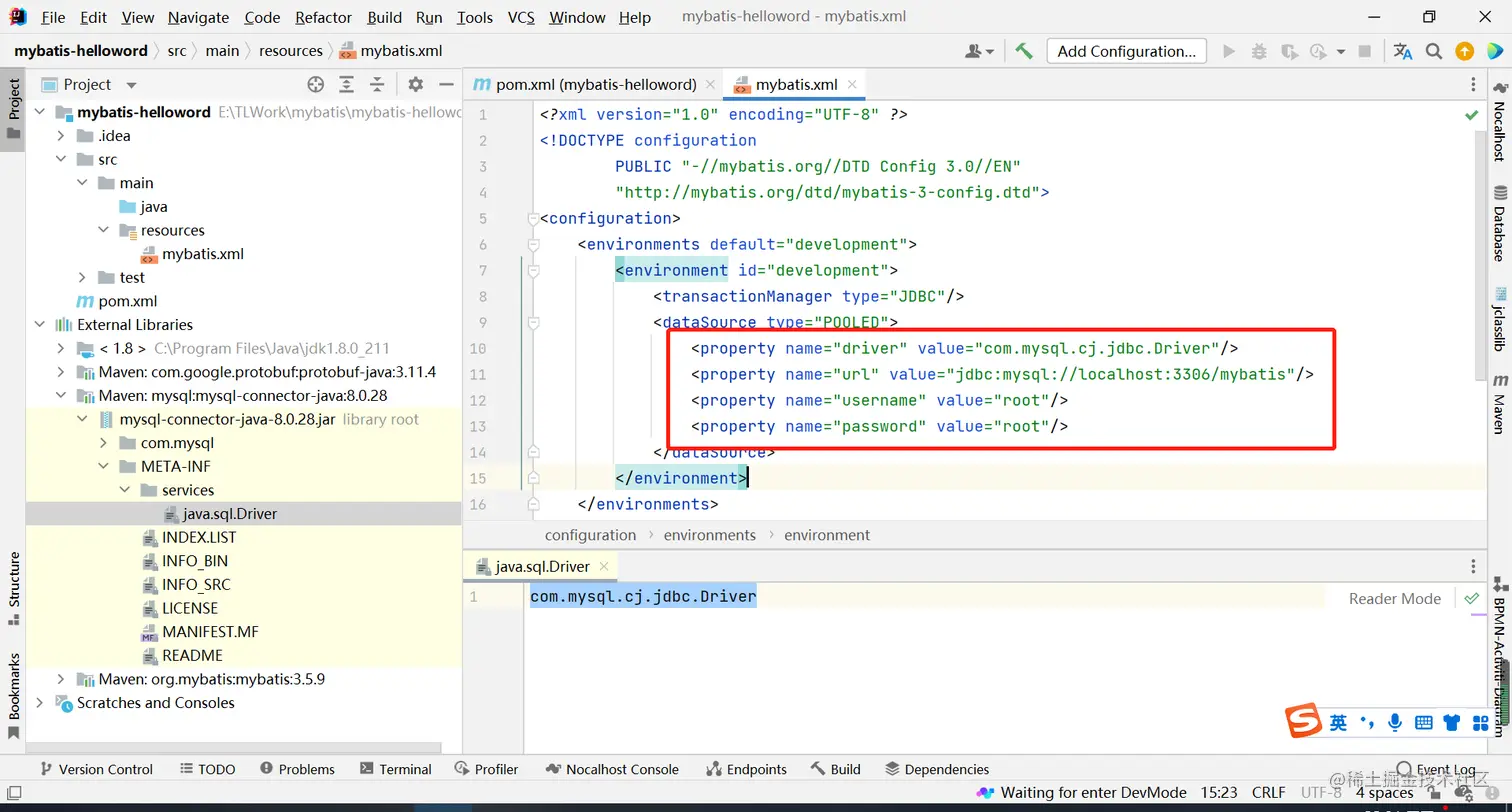The height and width of the screenshot is (812, 1512).
Task: Open the Tools menu
Action: (x=475, y=18)
